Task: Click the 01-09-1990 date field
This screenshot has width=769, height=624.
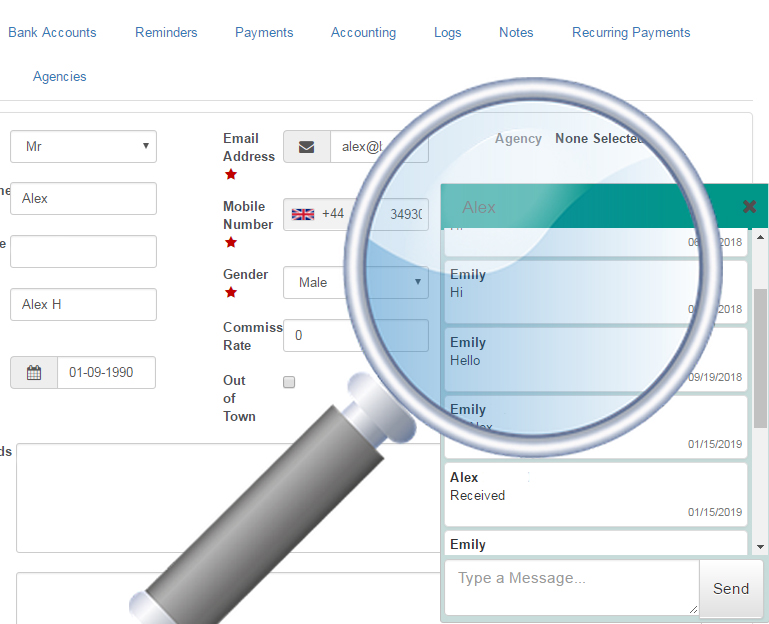Action: (x=106, y=372)
